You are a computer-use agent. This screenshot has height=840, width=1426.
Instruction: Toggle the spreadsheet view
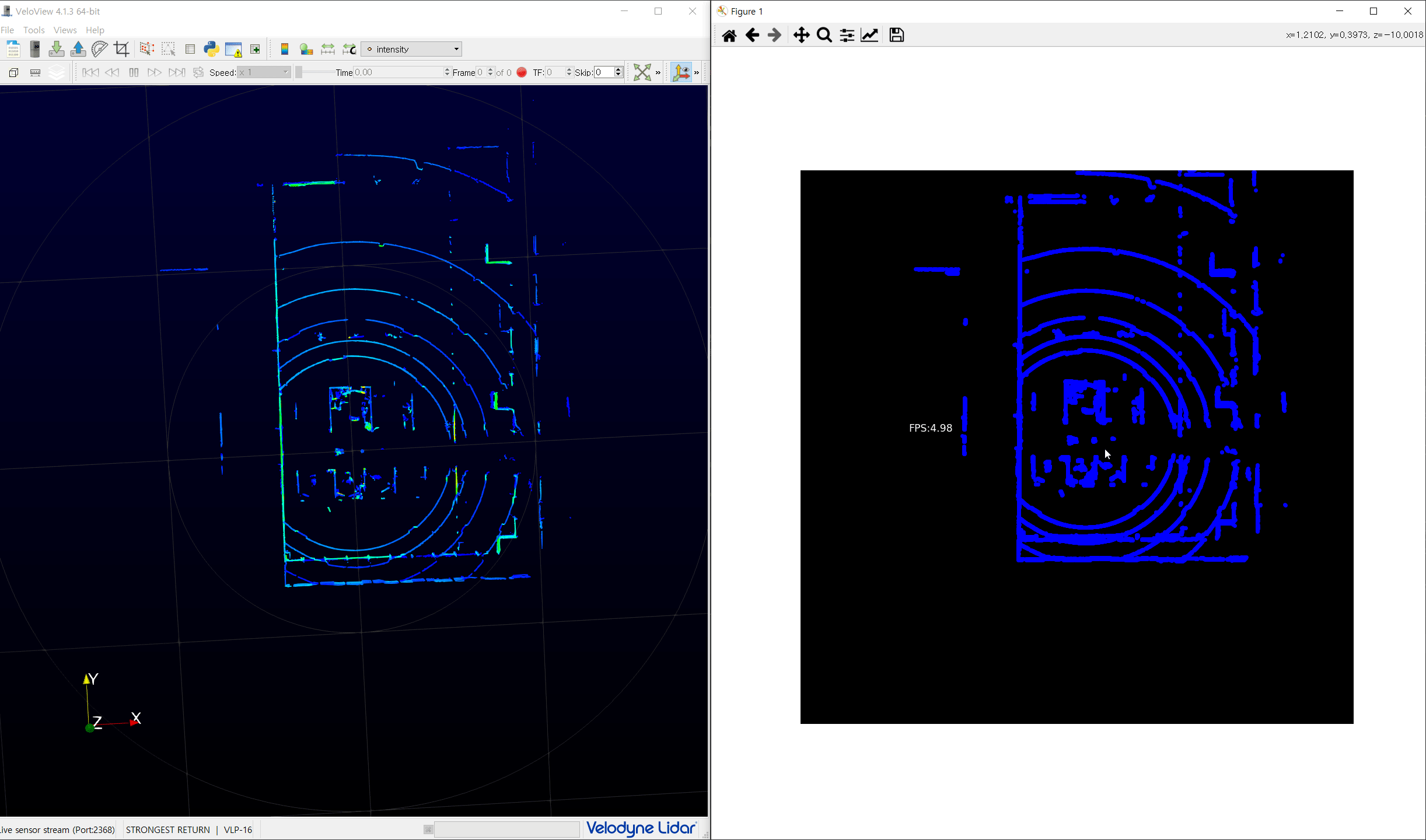click(190, 49)
